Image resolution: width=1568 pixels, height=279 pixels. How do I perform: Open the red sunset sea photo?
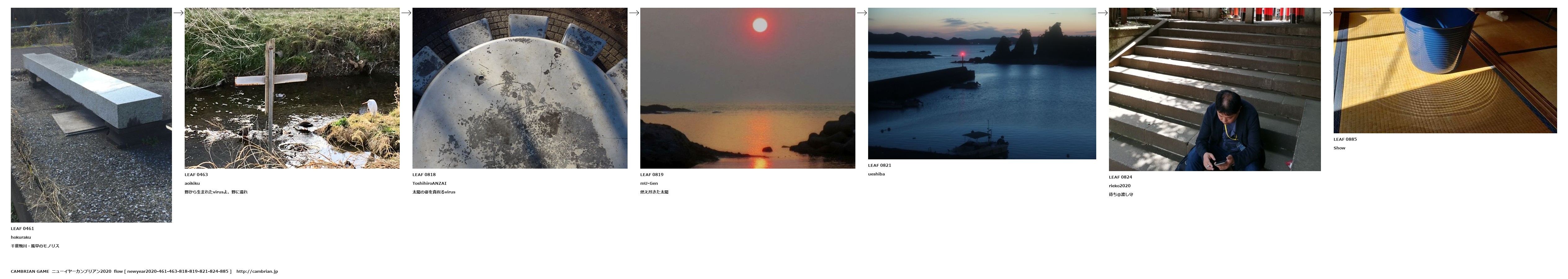[747, 88]
